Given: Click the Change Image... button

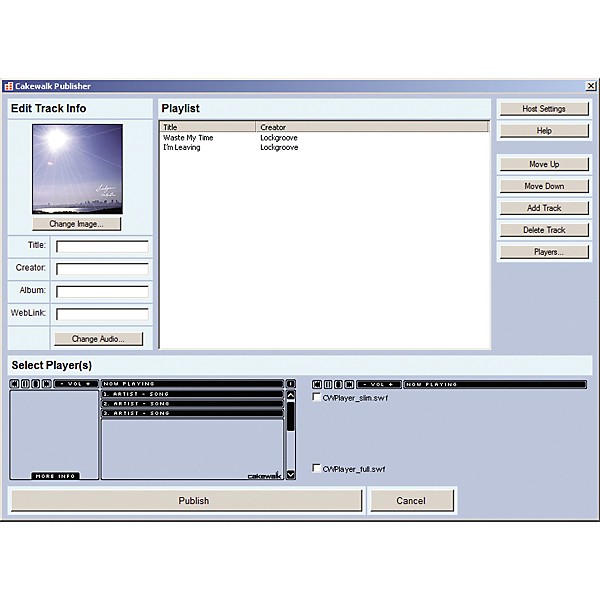Looking at the screenshot, I should click(x=77, y=224).
